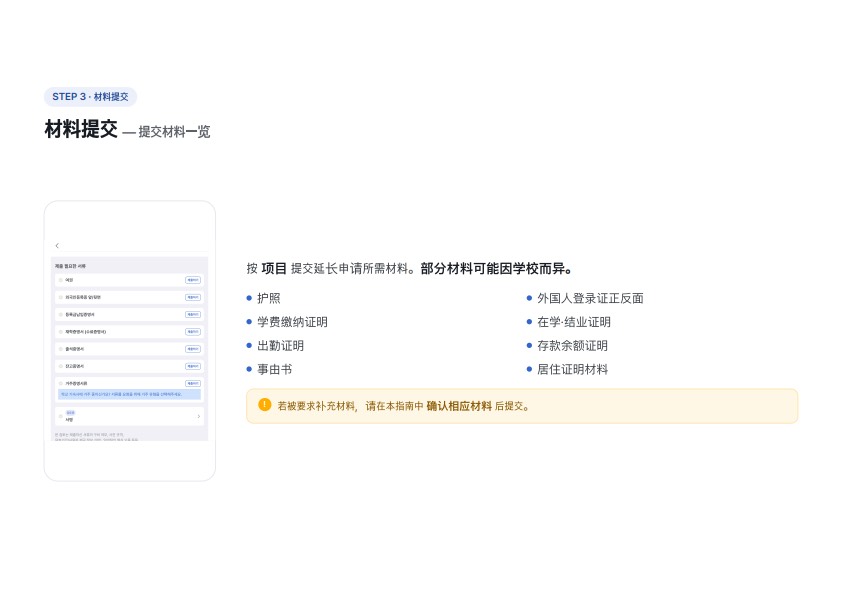Click submit button for the 거주증명서류 row
Image resolution: width=842 pixels, height=595 pixels.
click(193, 383)
